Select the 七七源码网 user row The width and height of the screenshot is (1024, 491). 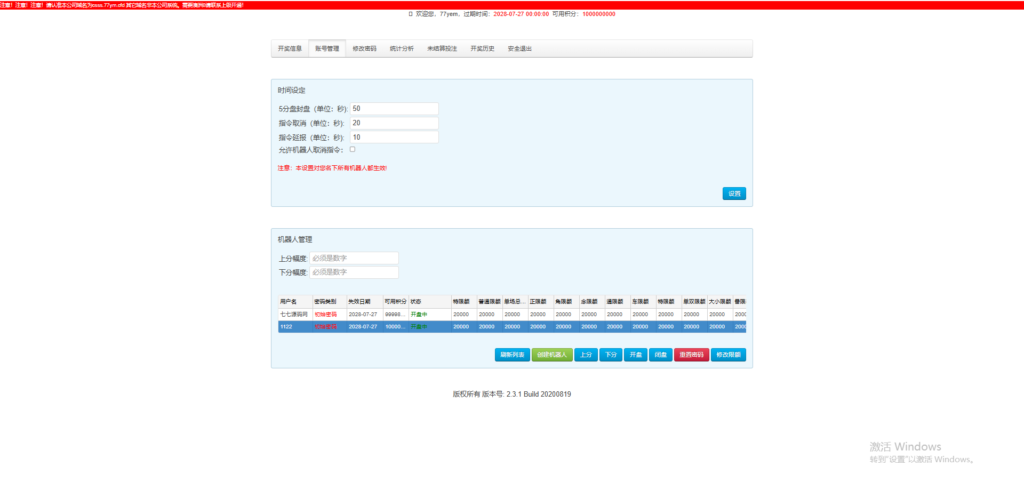pyautogui.click(x=512, y=314)
